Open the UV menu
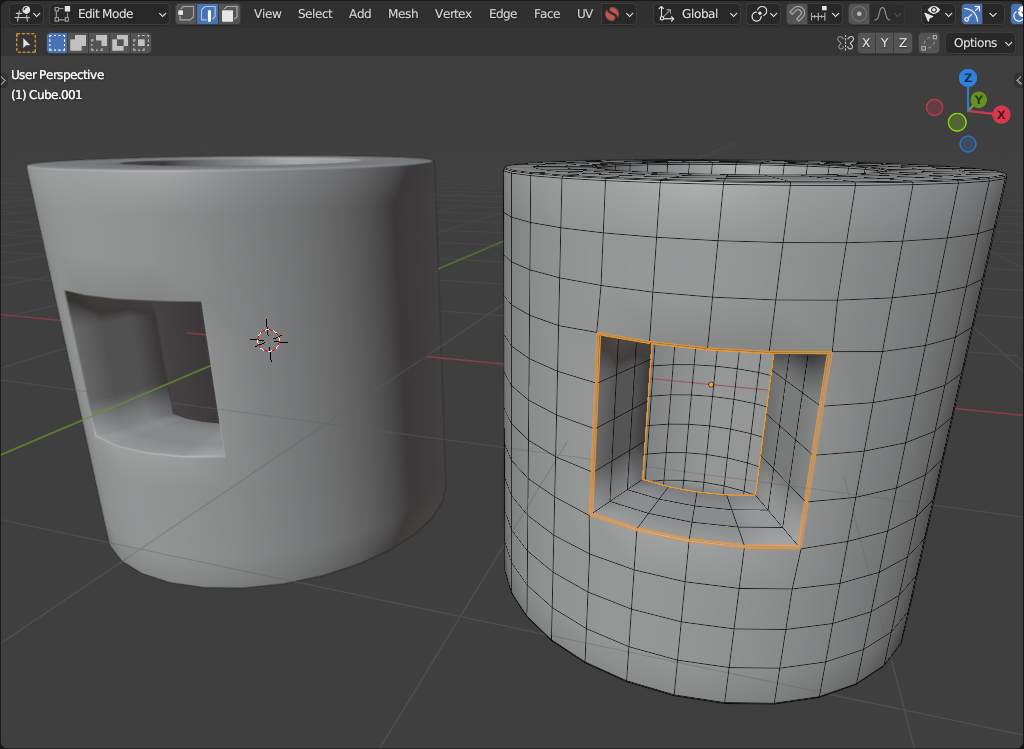Image resolution: width=1024 pixels, height=749 pixels. click(584, 14)
